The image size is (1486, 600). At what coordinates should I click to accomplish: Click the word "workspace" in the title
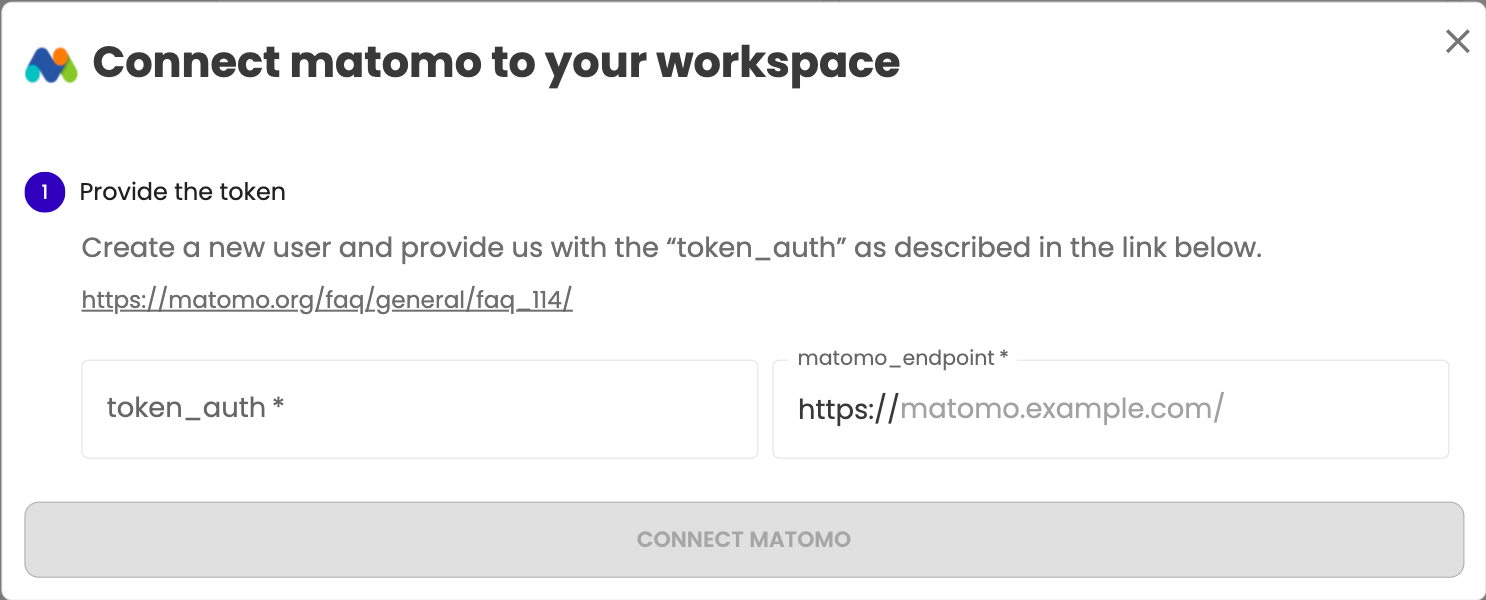coord(778,63)
